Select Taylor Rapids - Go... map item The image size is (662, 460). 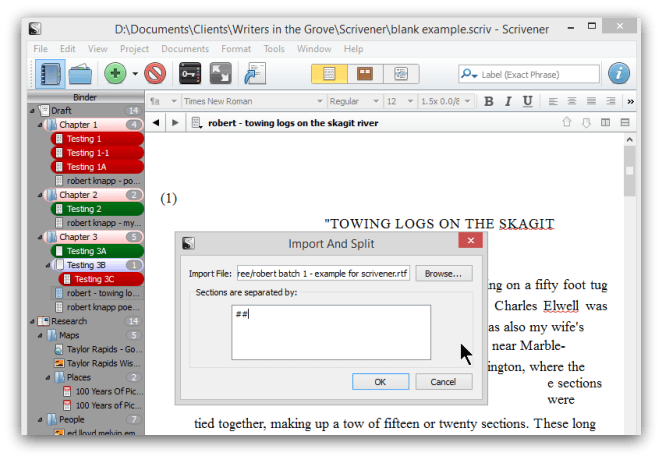pos(99,349)
